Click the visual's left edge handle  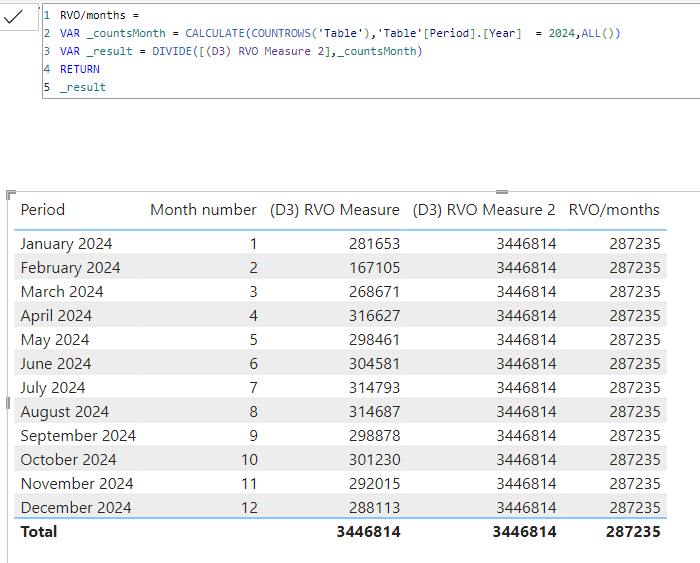[x=8, y=403]
